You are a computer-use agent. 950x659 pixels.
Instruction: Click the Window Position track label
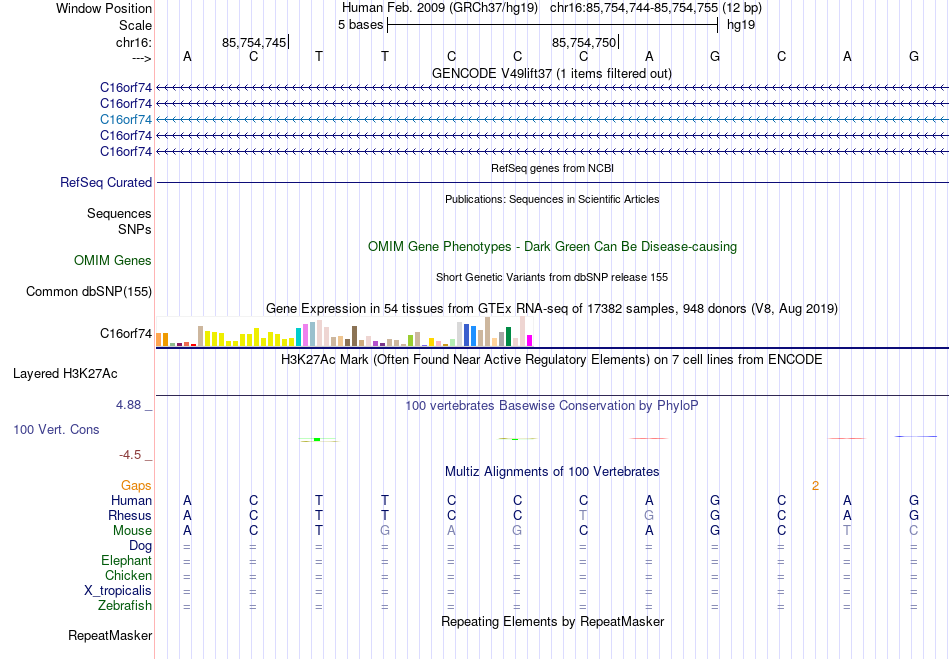(x=104, y=8)
